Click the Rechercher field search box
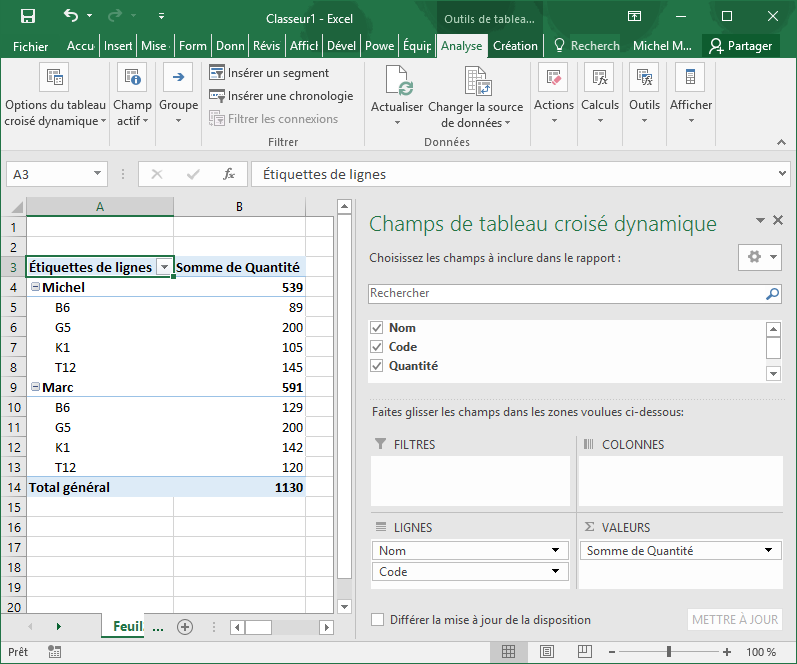This screenshot has height=664, width=797. click(x=566, y=294)
